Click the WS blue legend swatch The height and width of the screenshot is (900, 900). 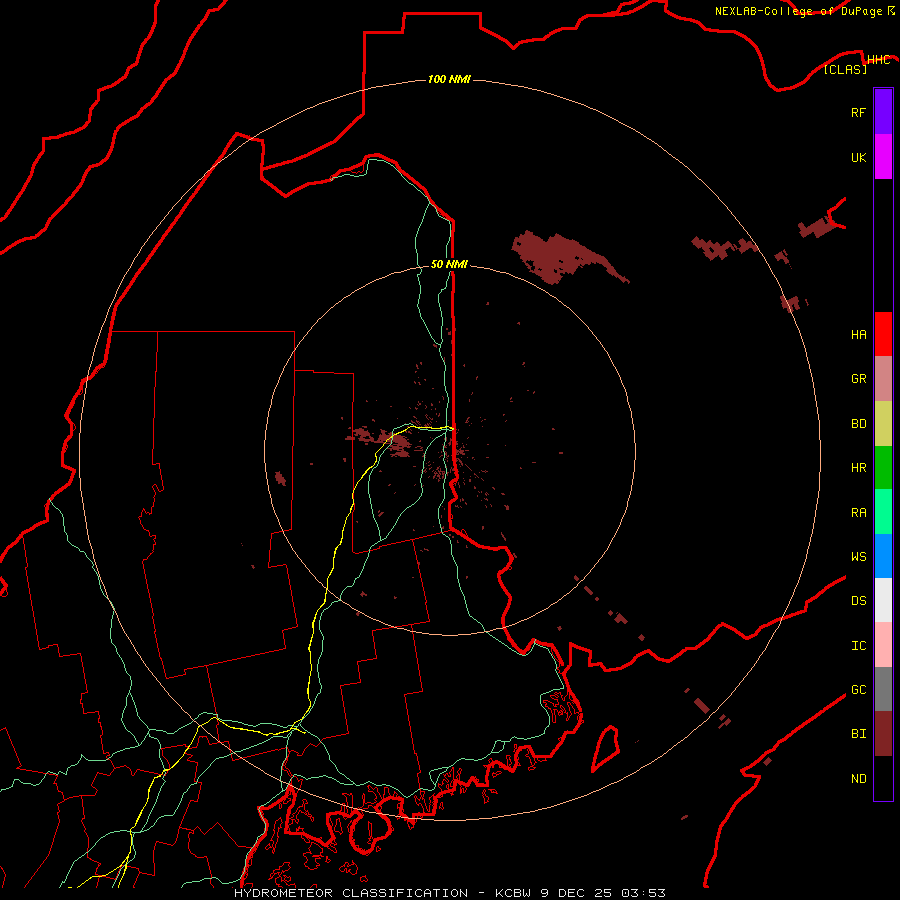click(883, 556)
